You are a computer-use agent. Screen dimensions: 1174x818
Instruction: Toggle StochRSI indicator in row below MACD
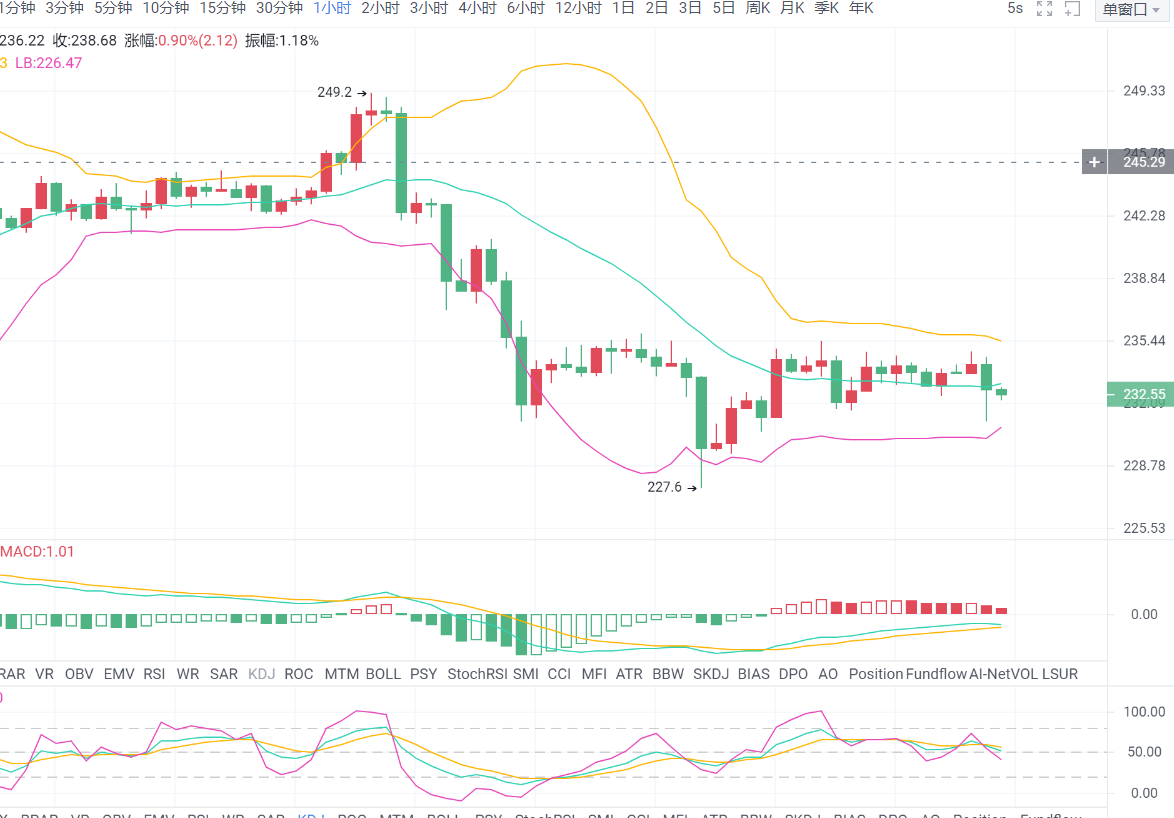coord(476,674)
